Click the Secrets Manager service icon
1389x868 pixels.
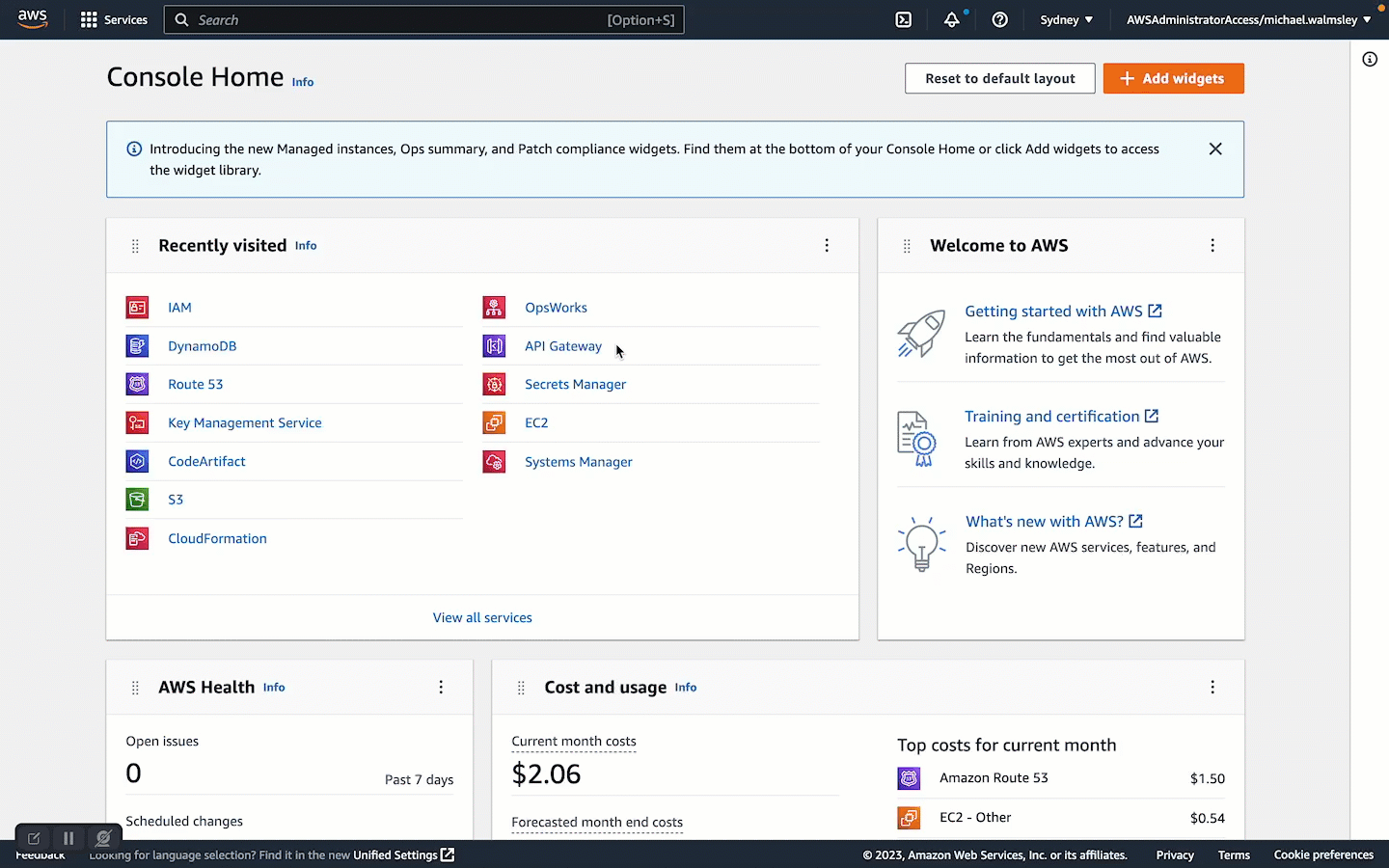click(494, 384)
